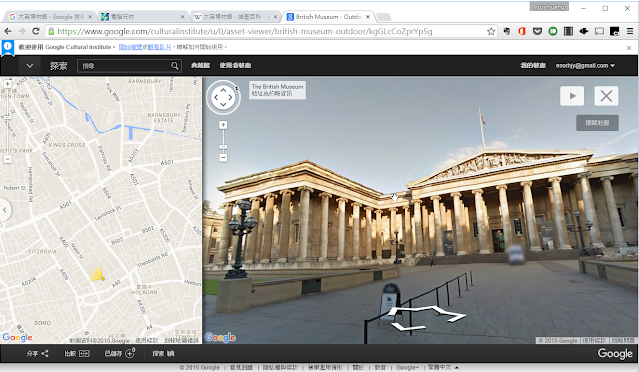Dismiss the welcome info banner

click(629, 48)
